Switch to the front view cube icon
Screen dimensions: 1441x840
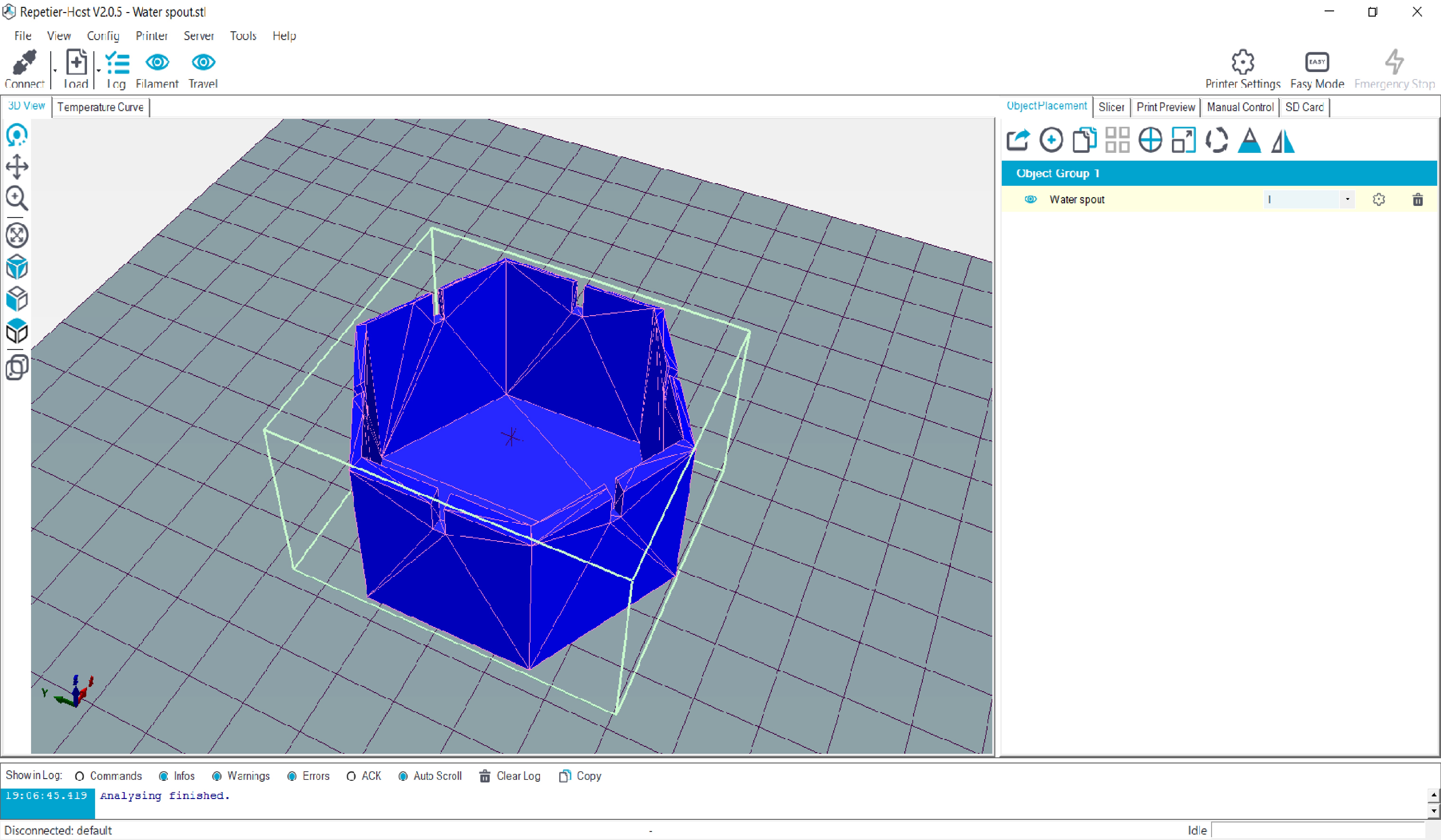click(17, 299)
